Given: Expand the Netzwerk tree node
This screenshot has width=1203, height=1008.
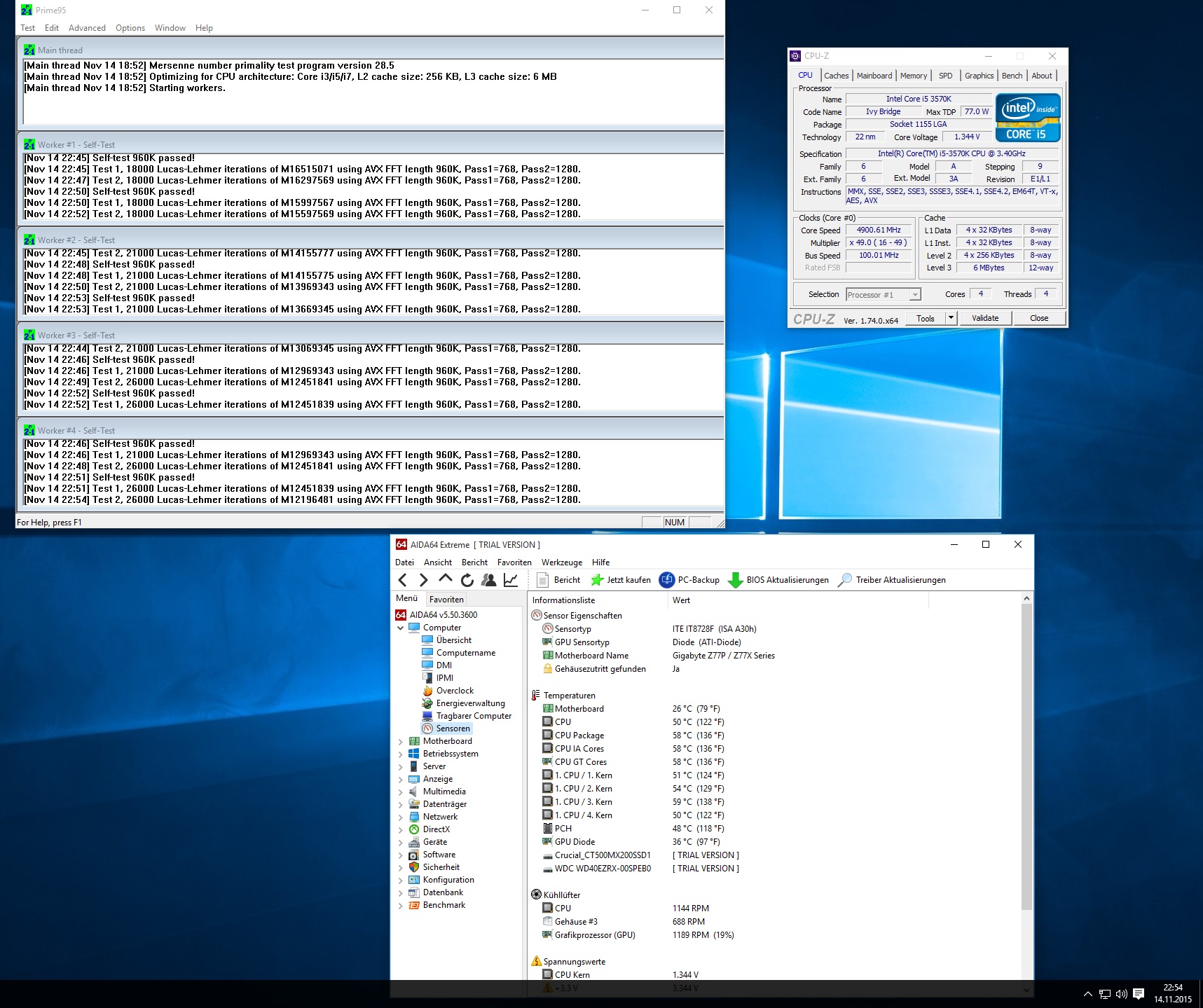Looking at the screenshot, I should coord(401,817).
